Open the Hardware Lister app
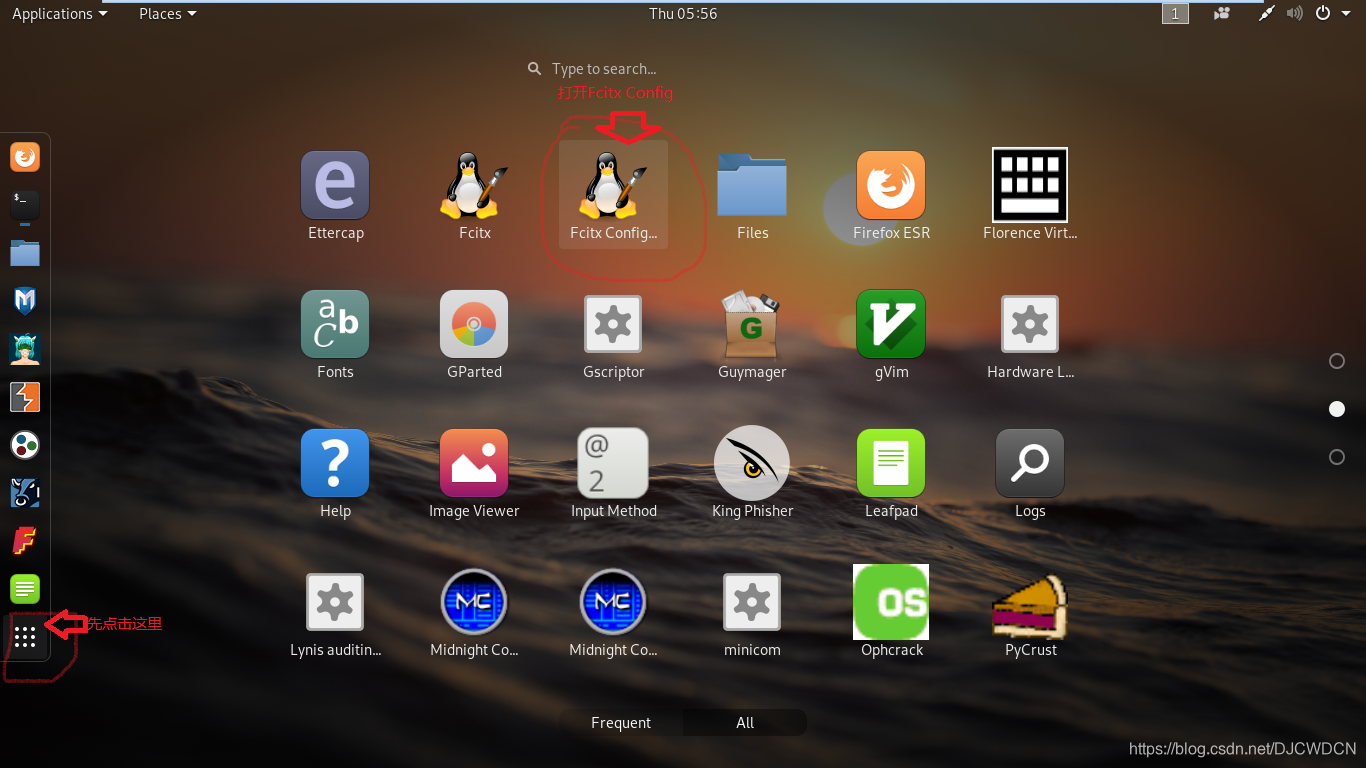Viewport: 1366px width, 768px height. coord(1030,335)
